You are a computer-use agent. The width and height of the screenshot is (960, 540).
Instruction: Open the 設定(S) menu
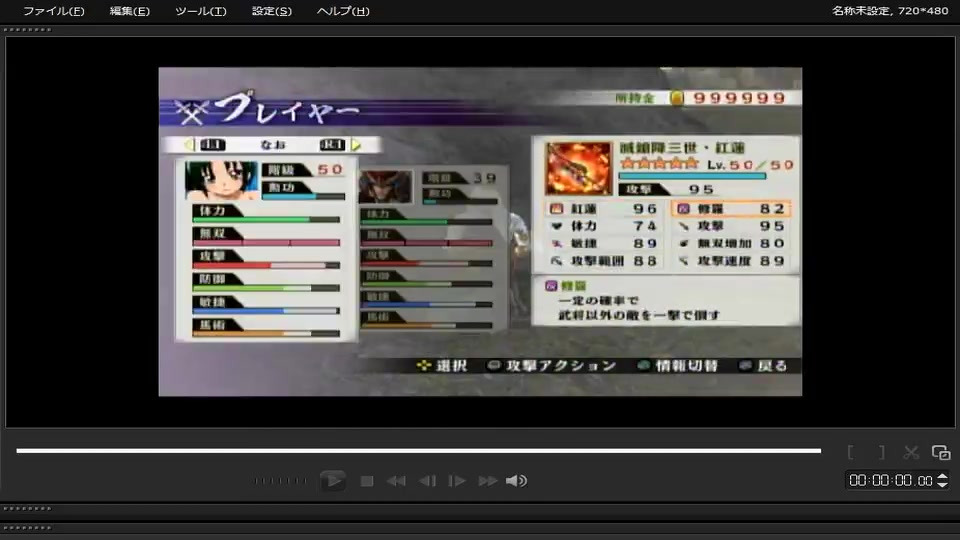coord(272,11)
